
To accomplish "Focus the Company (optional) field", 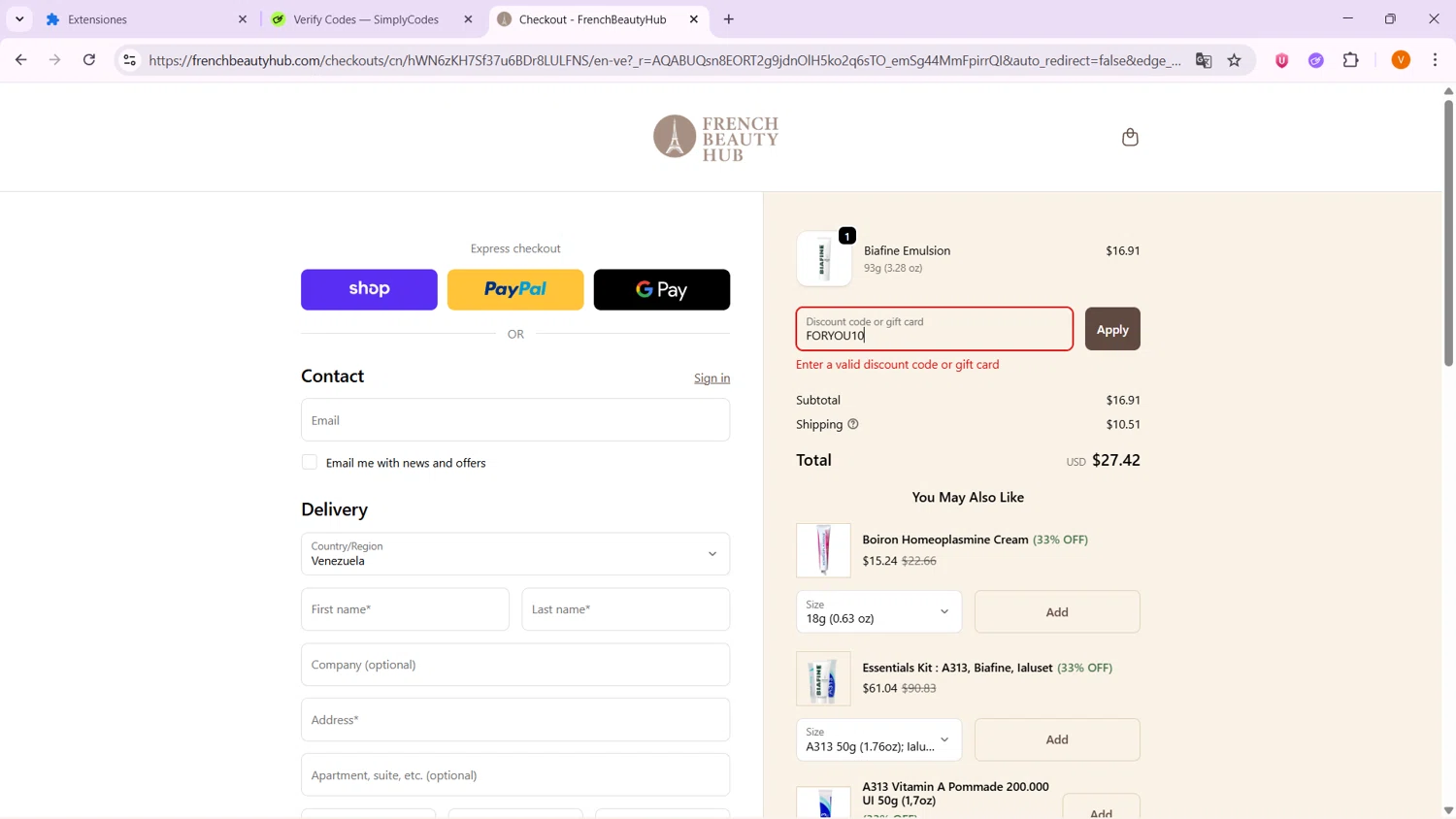I will pos(515,665).
